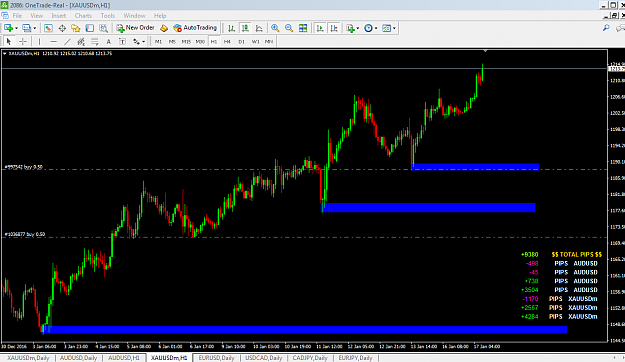Screen dimensions: 625x362
Task: Click the search magnifier icon at top right
Action: 606,28
